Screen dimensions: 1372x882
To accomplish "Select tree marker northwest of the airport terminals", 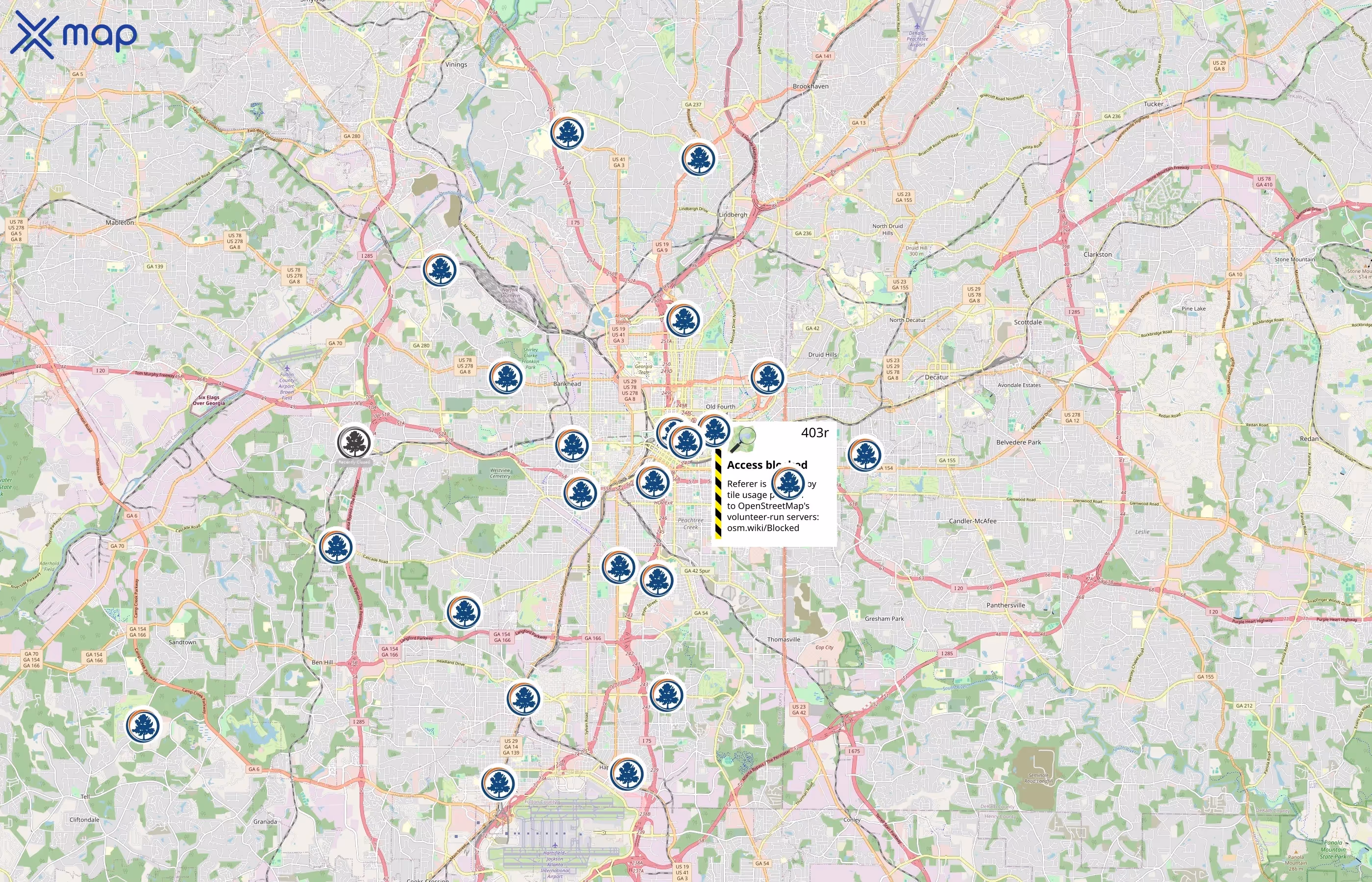I will tap(499, 784).
